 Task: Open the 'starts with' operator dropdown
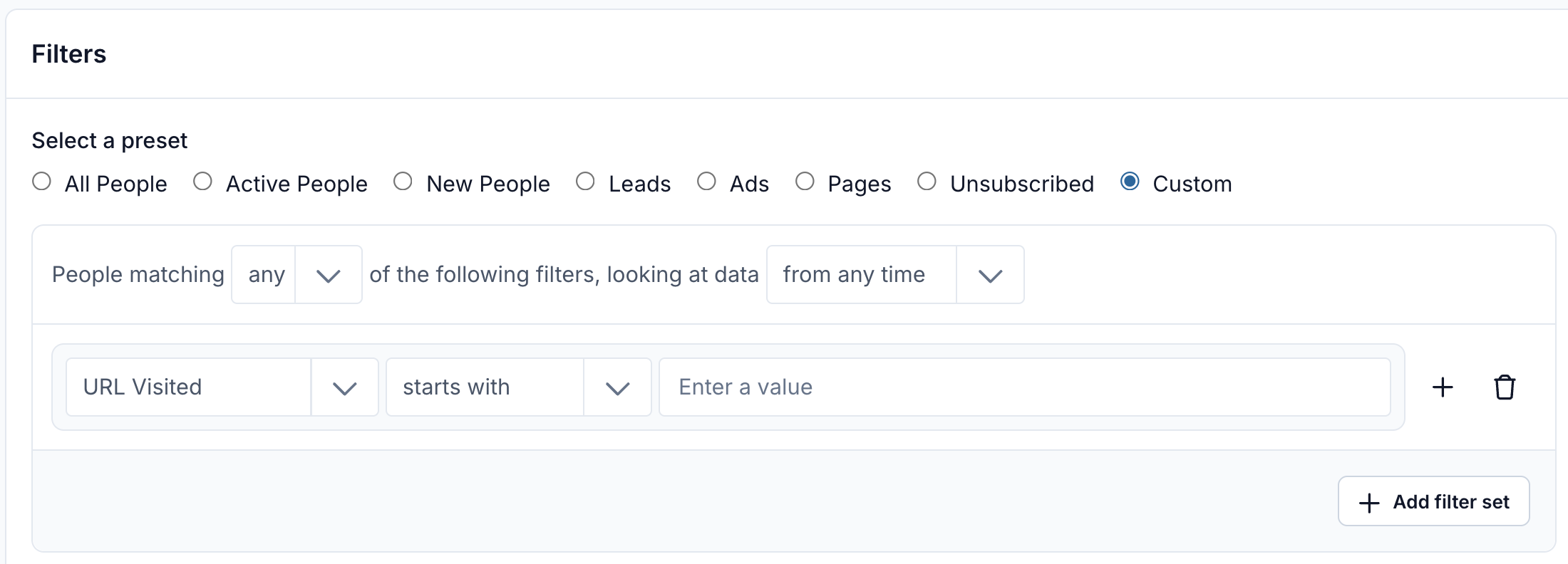tap(519, 387)
